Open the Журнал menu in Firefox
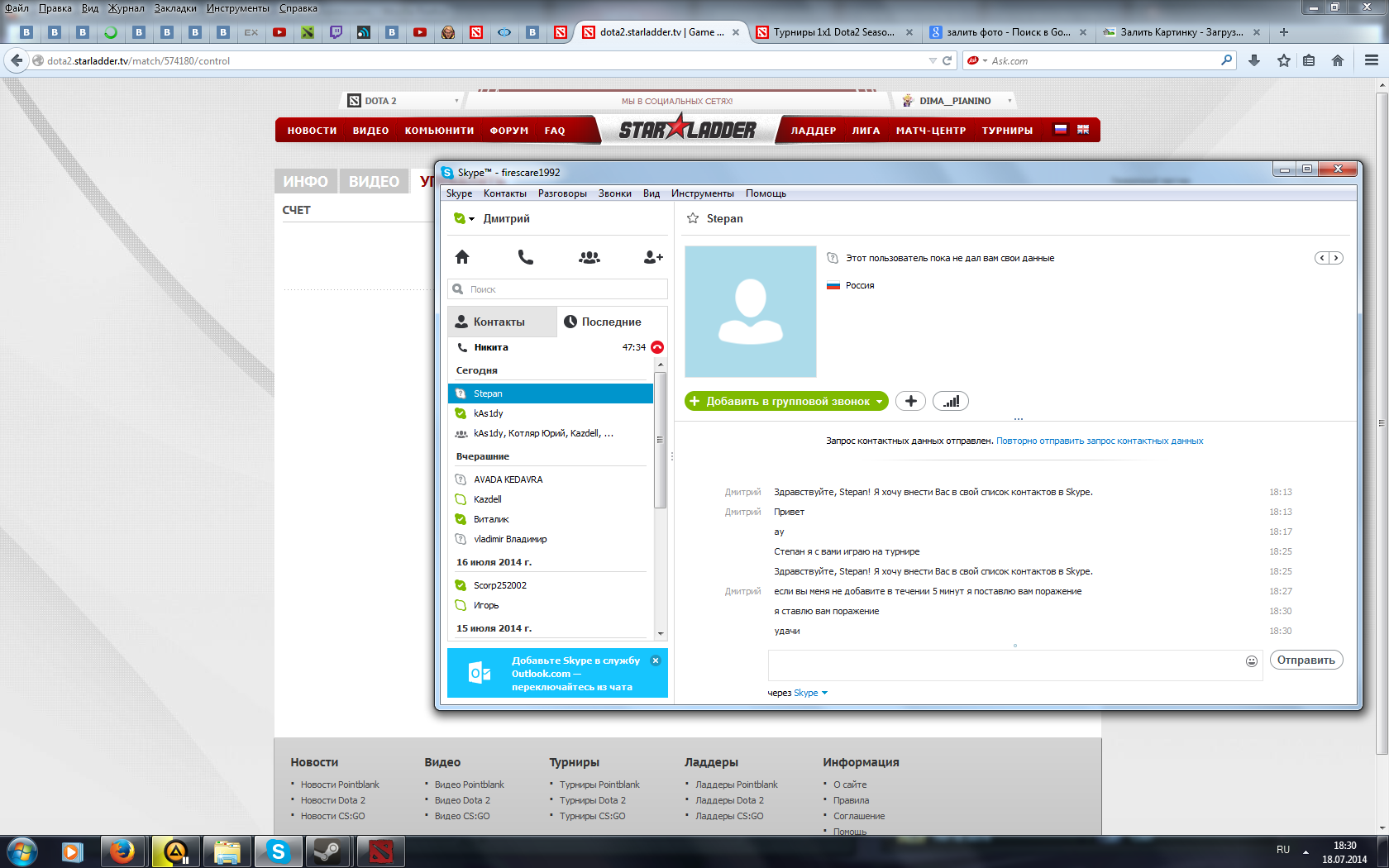1389x868 pixels. click(x=126, y=8)
